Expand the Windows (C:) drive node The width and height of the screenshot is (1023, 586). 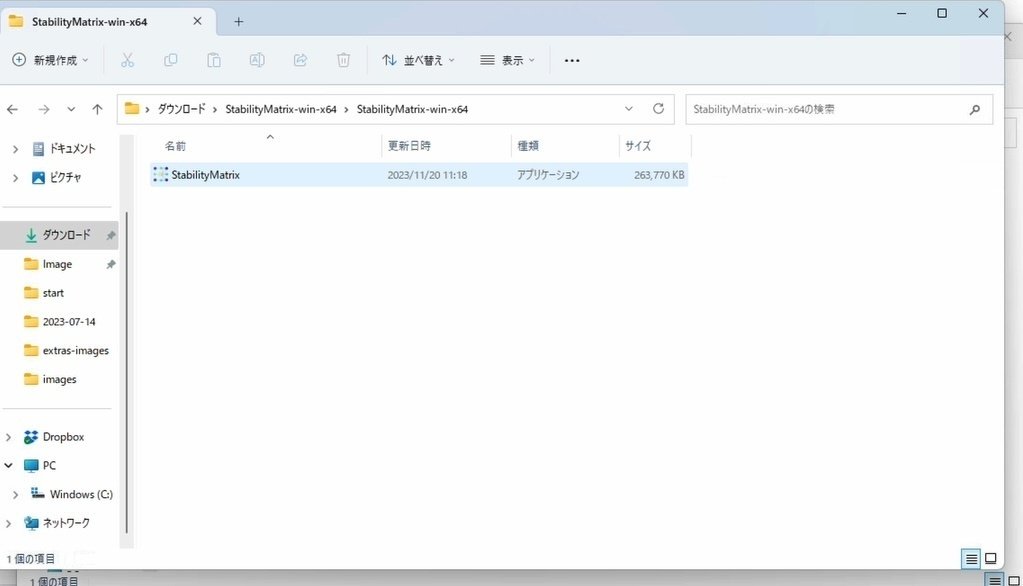point(15,495)
